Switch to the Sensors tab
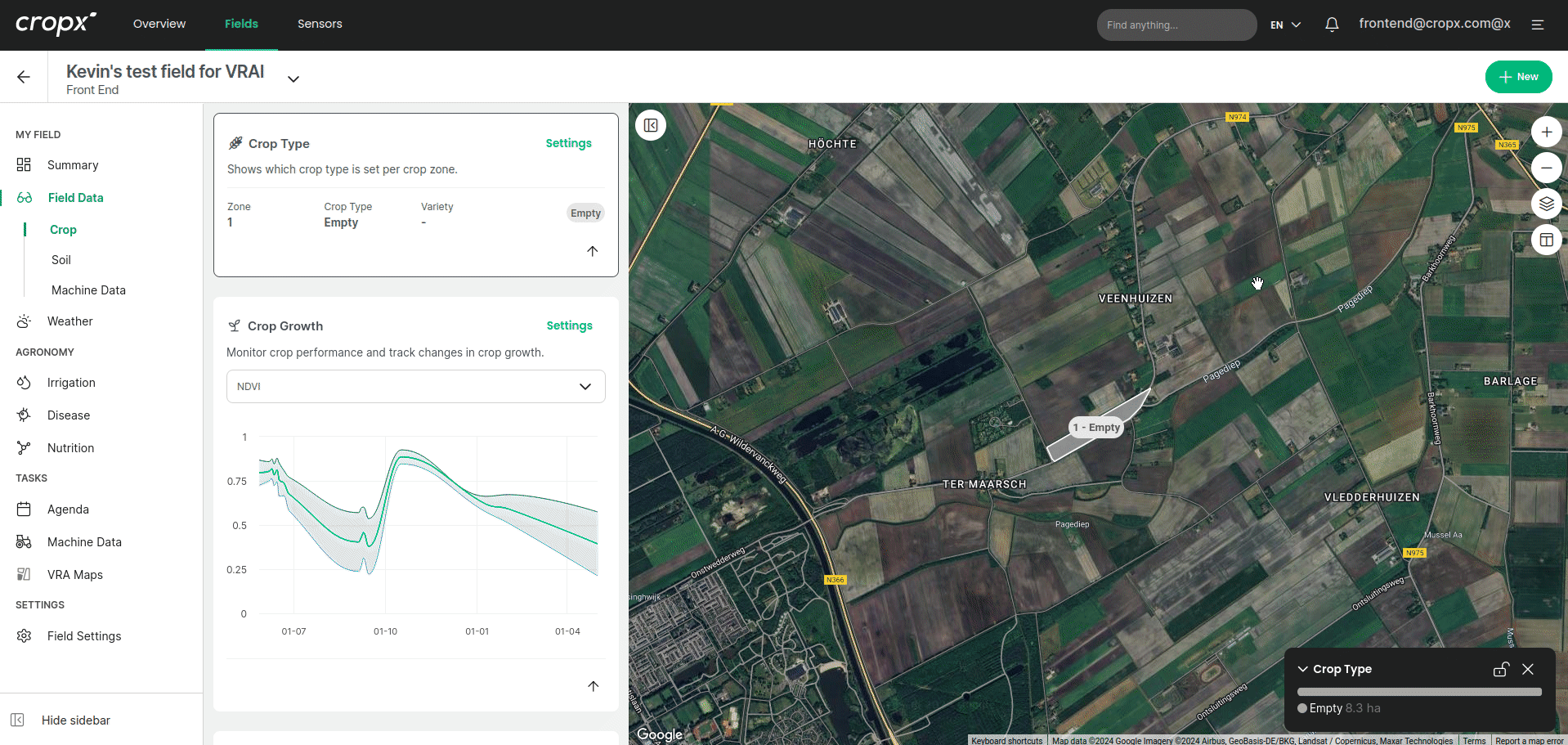The image size is (1568, 745). coord(320,24)
